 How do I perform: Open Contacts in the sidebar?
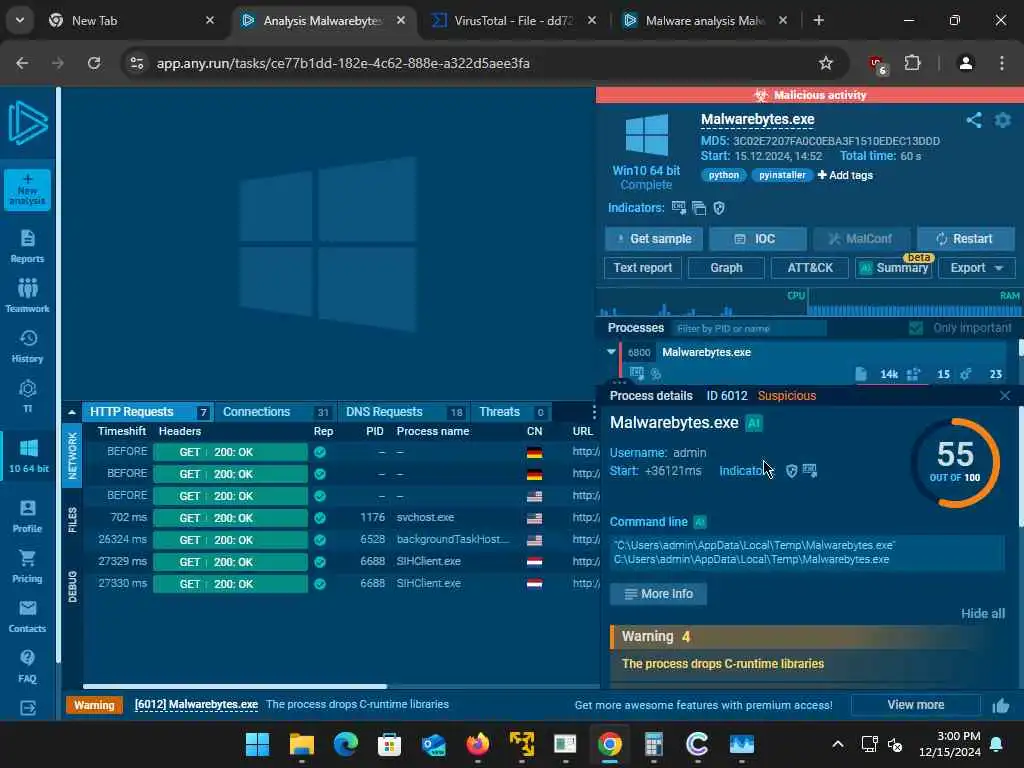(x=27, y=616)
